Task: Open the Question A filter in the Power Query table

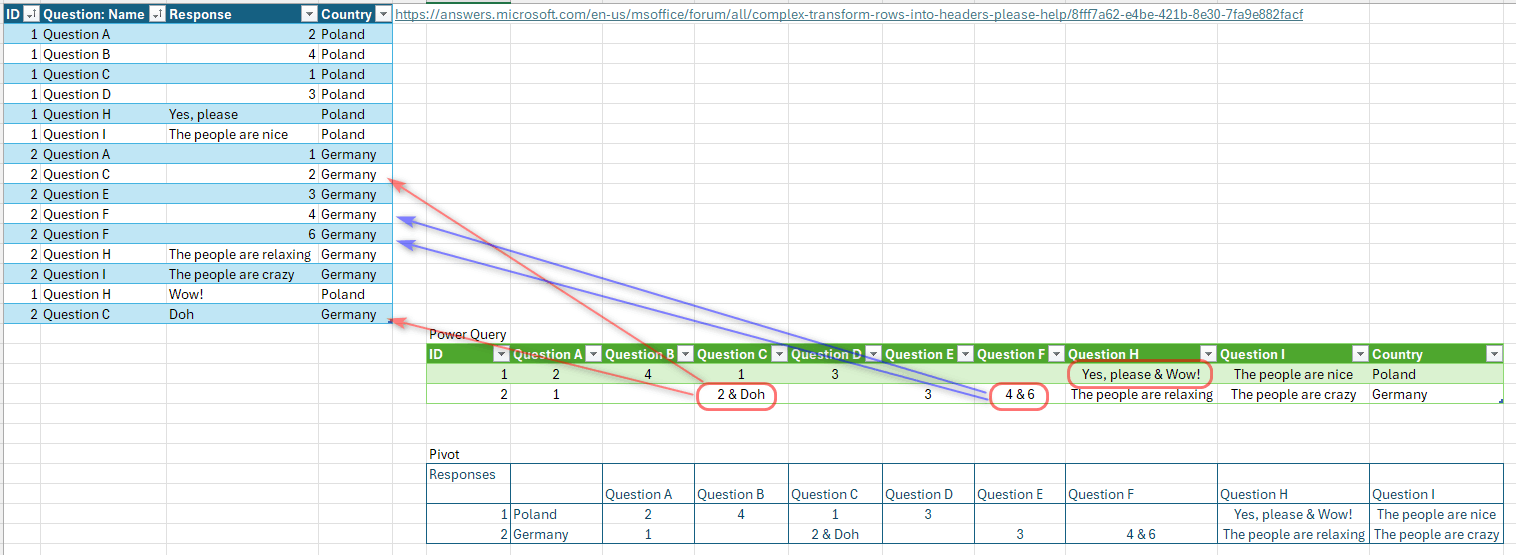Action: pyautogui.click(x=592, y=354)
